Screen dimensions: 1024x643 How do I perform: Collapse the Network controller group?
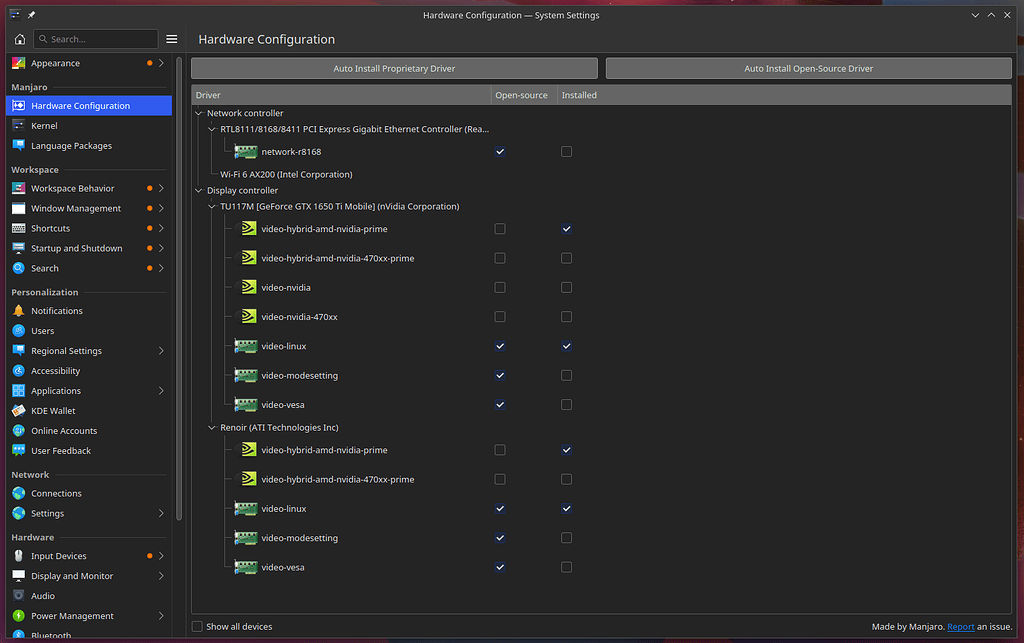[x=198, y=112]
